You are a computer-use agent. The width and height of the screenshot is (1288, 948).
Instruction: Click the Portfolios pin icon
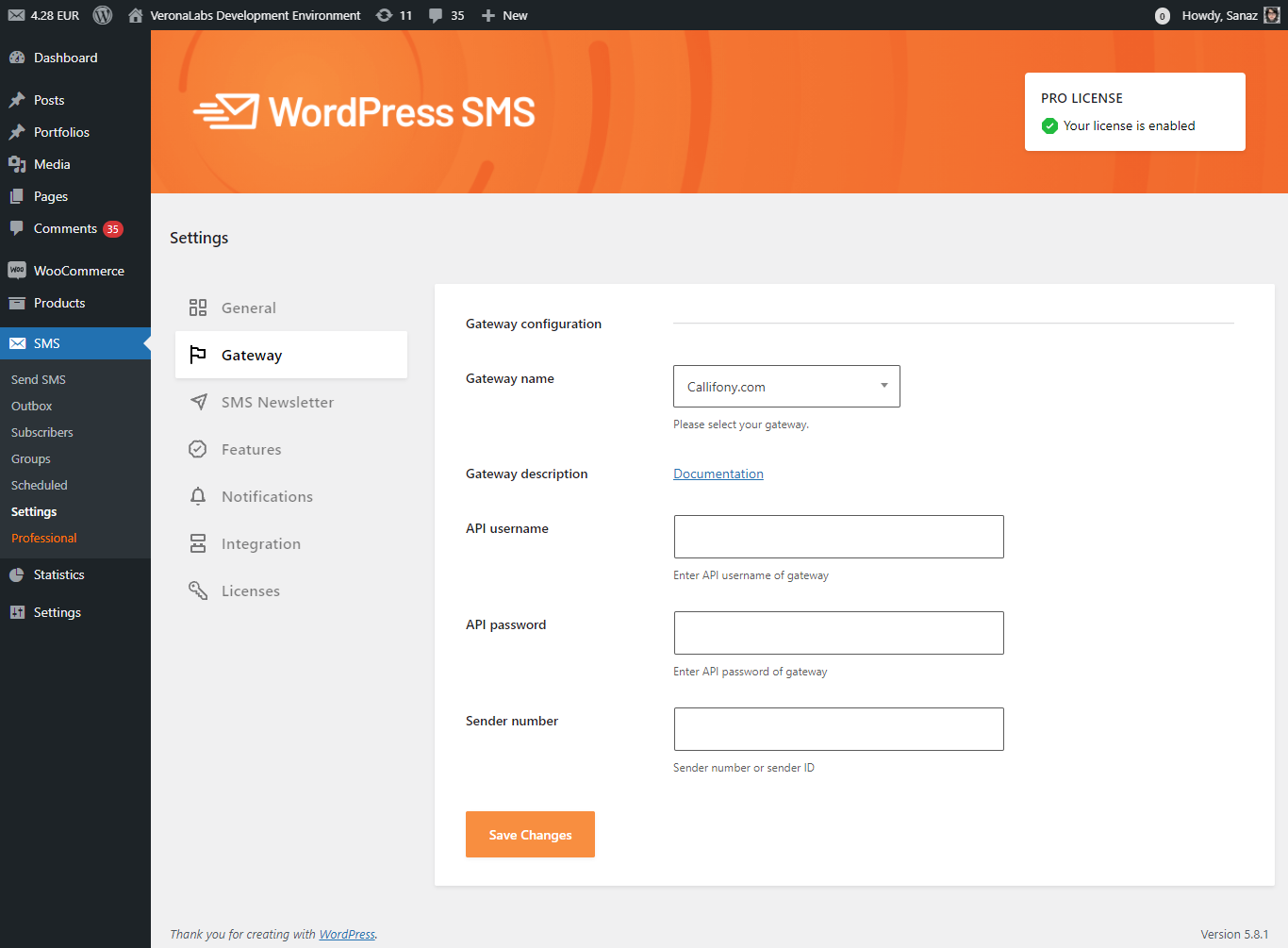[17, 132]
